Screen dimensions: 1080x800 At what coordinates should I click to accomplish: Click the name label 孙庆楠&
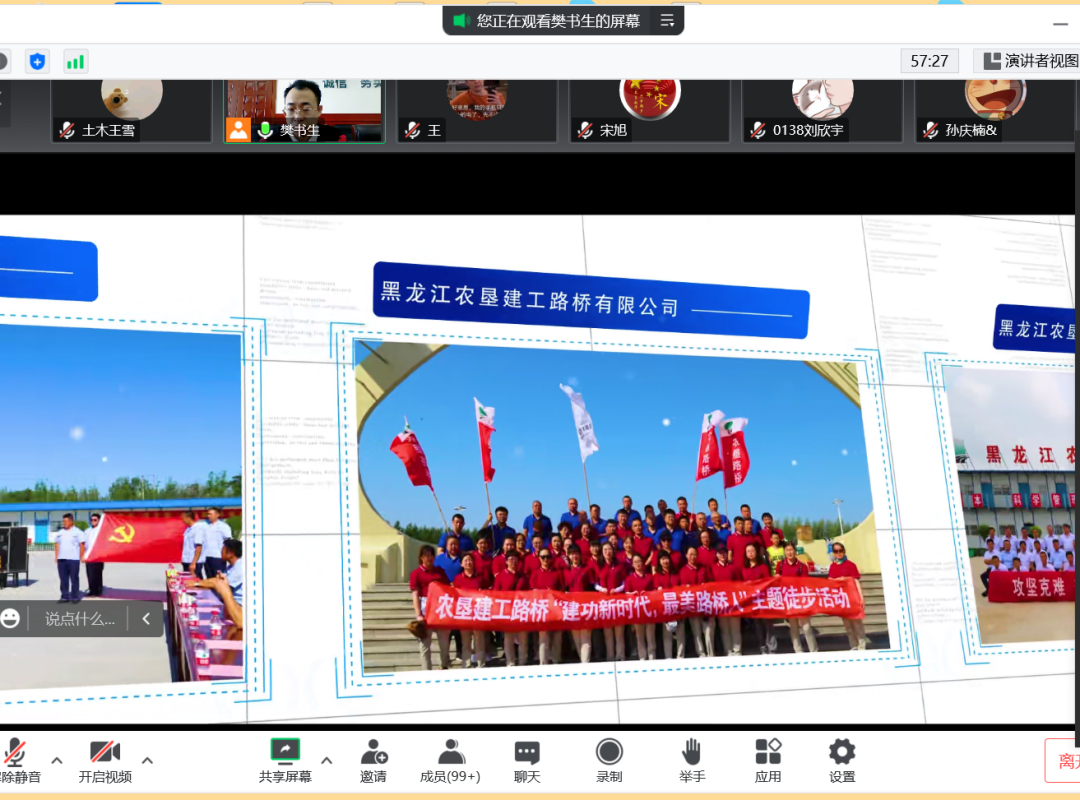coord(971,130)
